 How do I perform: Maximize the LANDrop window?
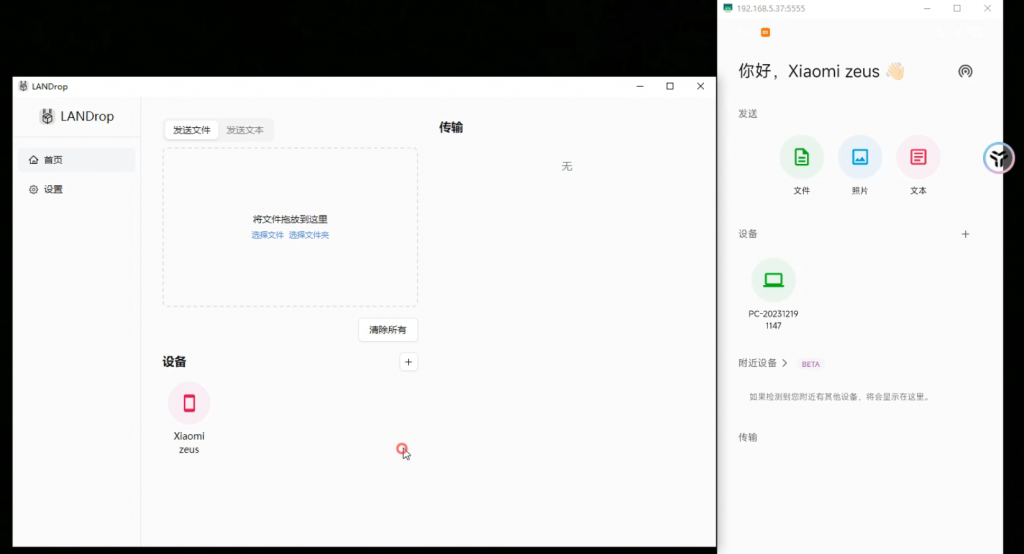tap(670, 87)
